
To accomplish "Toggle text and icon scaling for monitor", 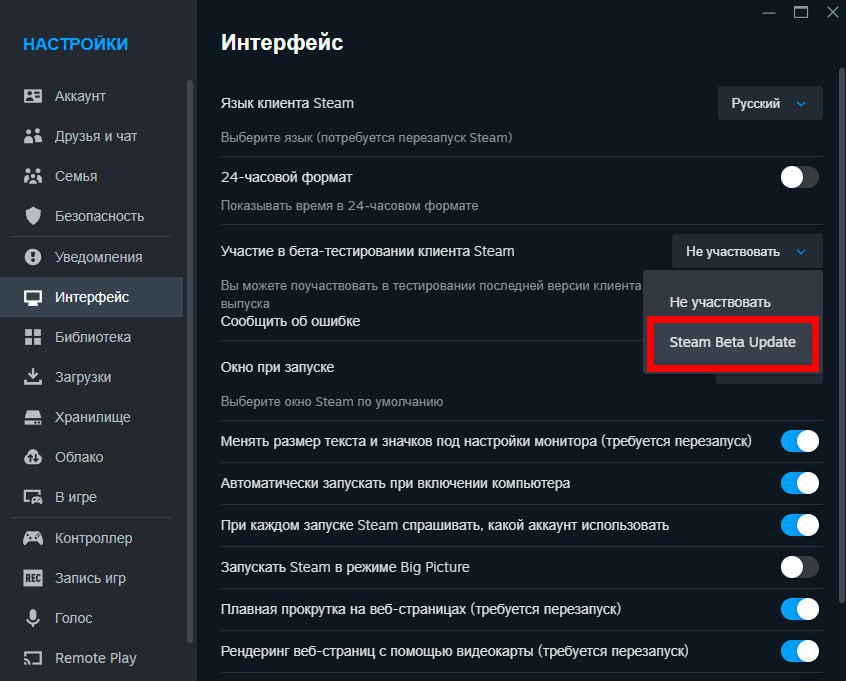I will [x=800, y=441].
